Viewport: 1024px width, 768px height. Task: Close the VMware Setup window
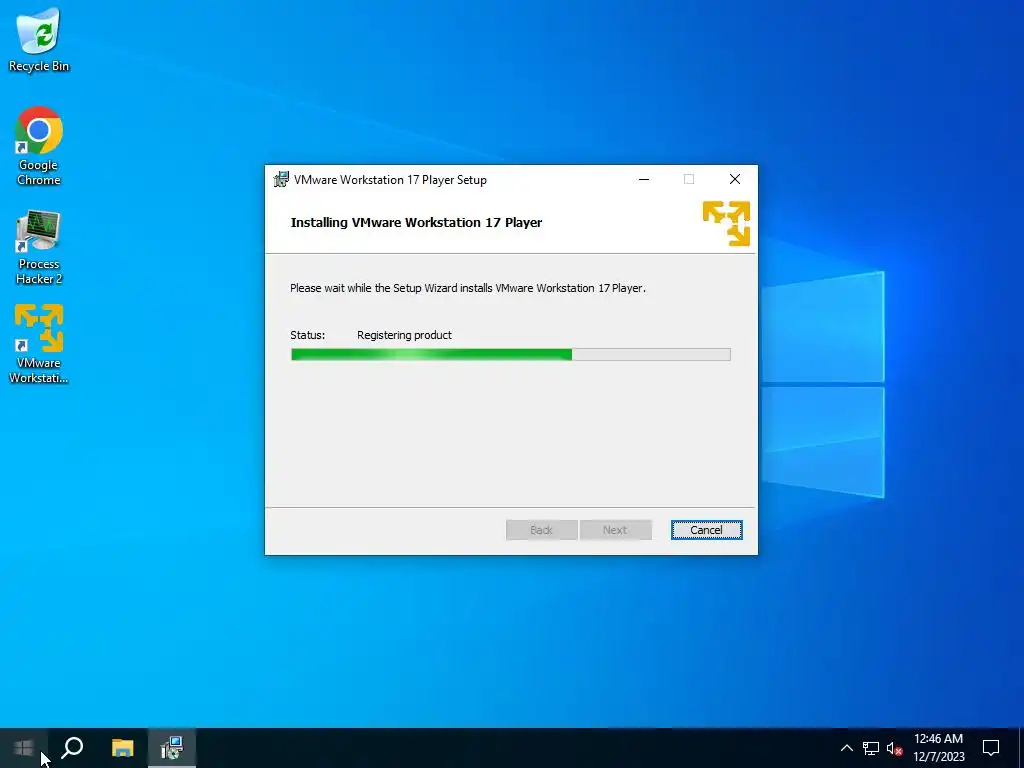click(x=735, y=180)
